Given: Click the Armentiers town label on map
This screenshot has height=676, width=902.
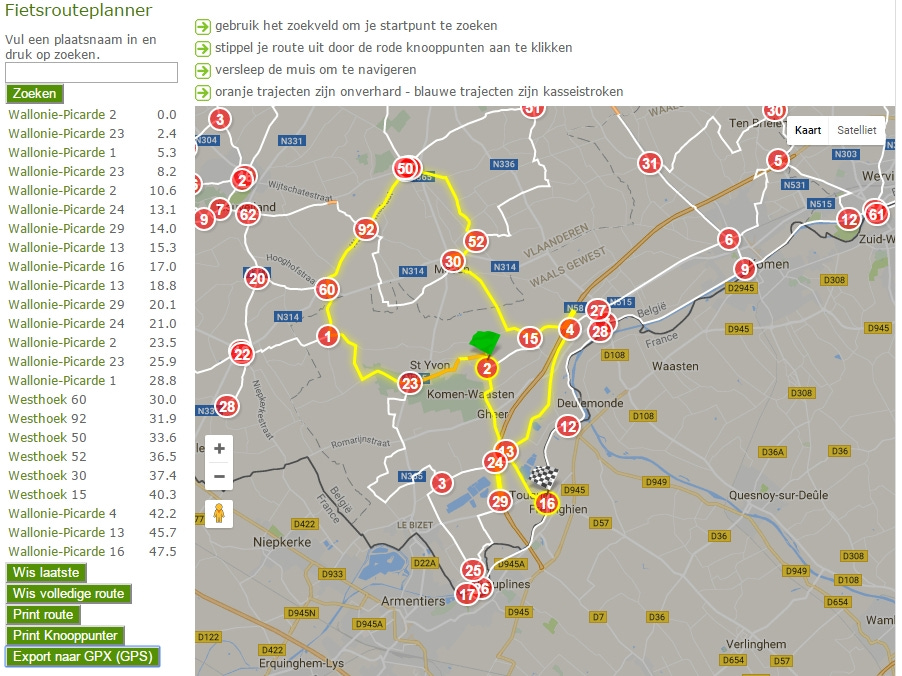Looking at the screenshot, I should 413,601.
